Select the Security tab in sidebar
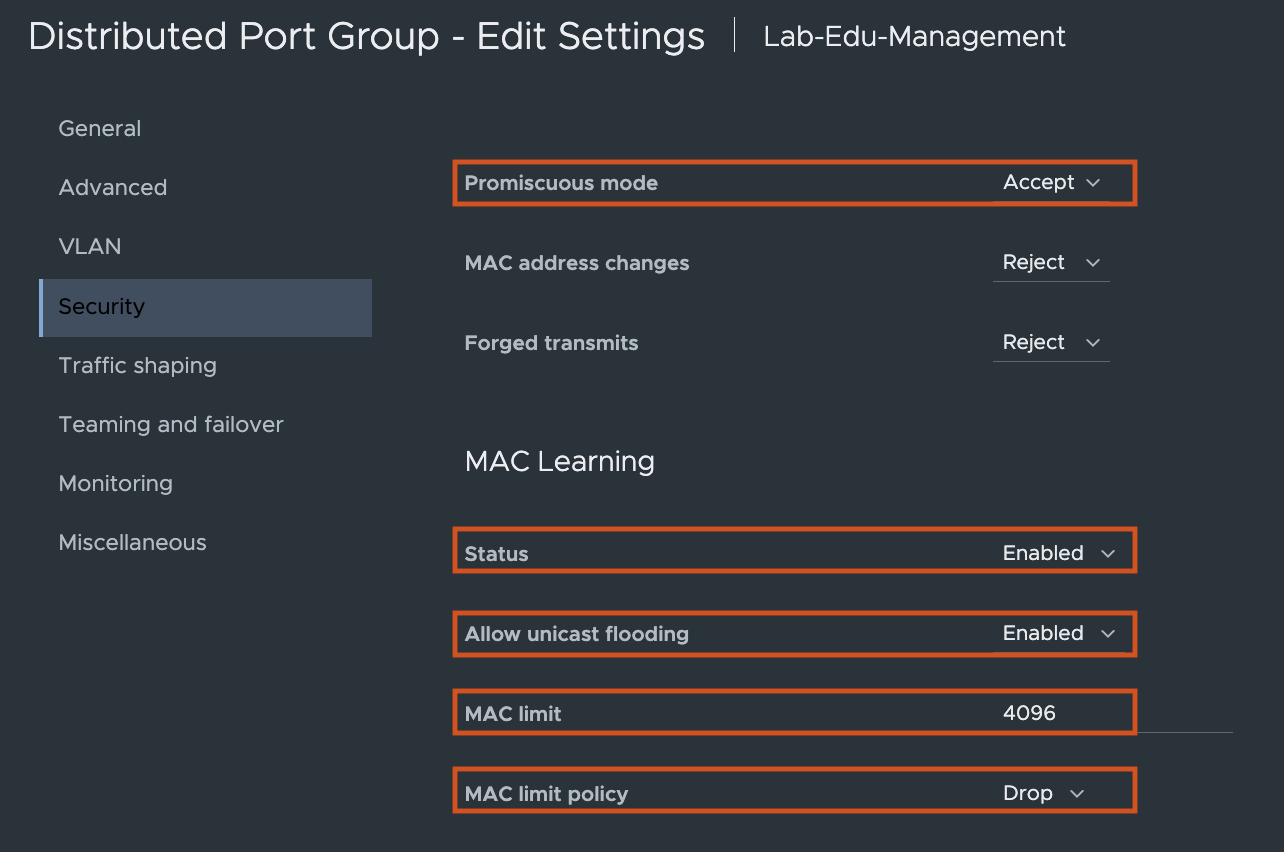This screenshot has width=1284, height=852. 102,307
